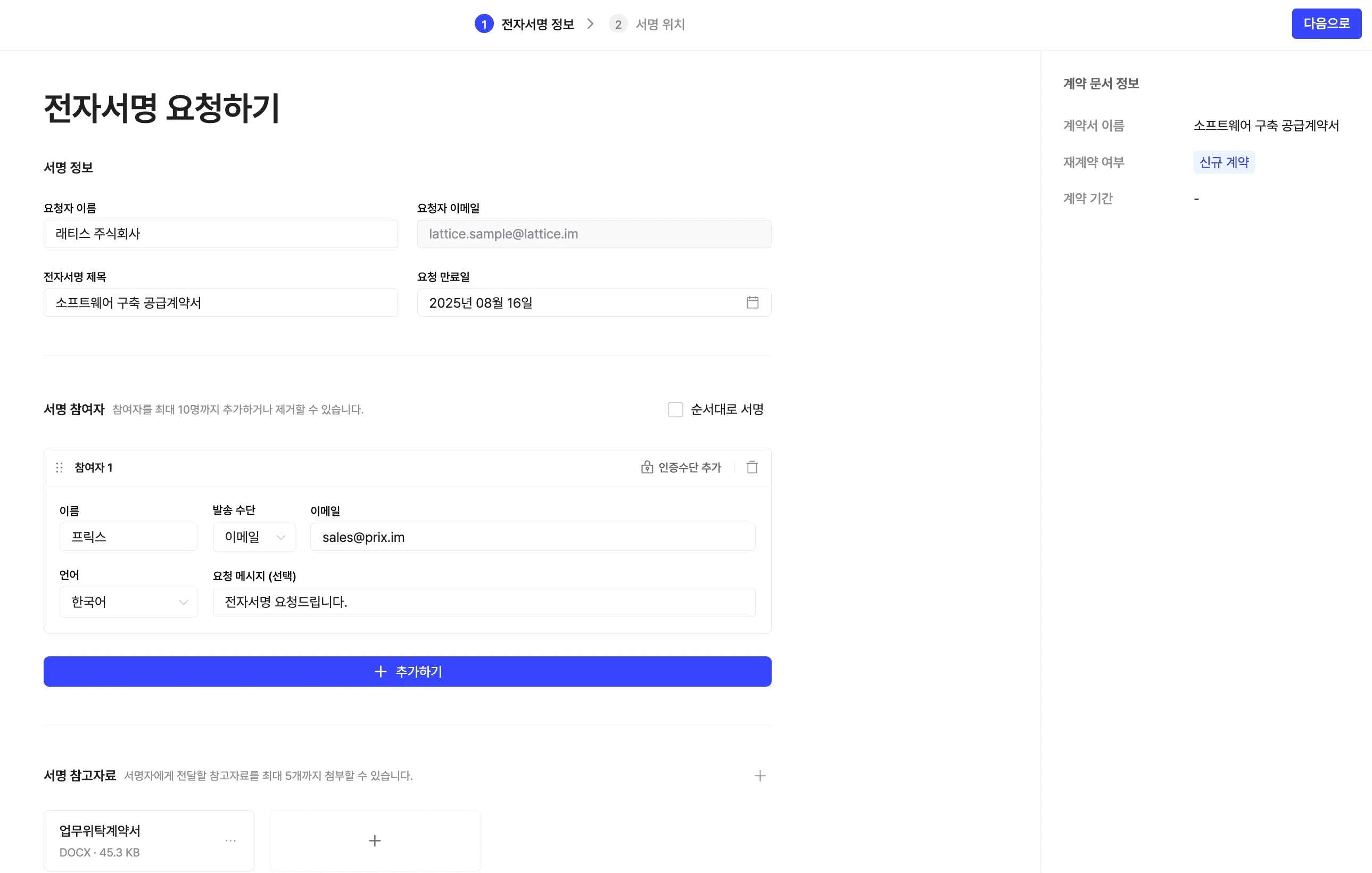Click the 요청자 이름 input field
This screenshot has width=1372, height=873.
220,234
